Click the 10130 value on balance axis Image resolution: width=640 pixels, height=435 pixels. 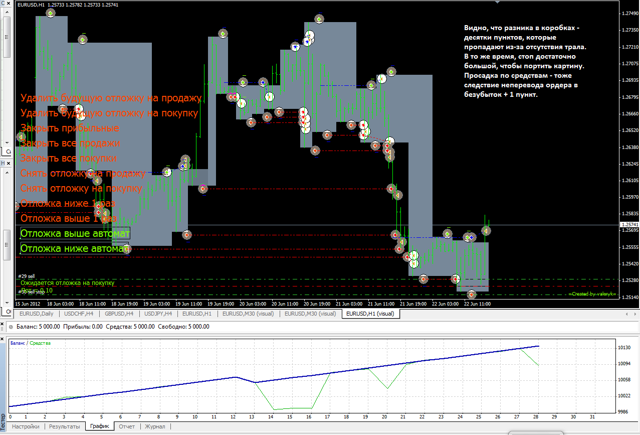624,348
